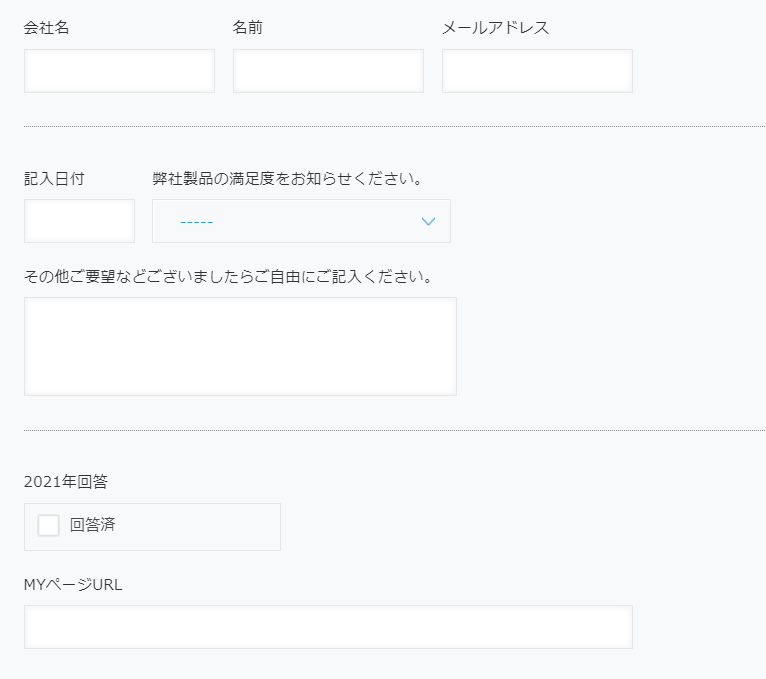This screenshot has width=766, height=679.
Task: Click the 記入日付 date field
Action: pyautogui.click(x=79, y=221)
